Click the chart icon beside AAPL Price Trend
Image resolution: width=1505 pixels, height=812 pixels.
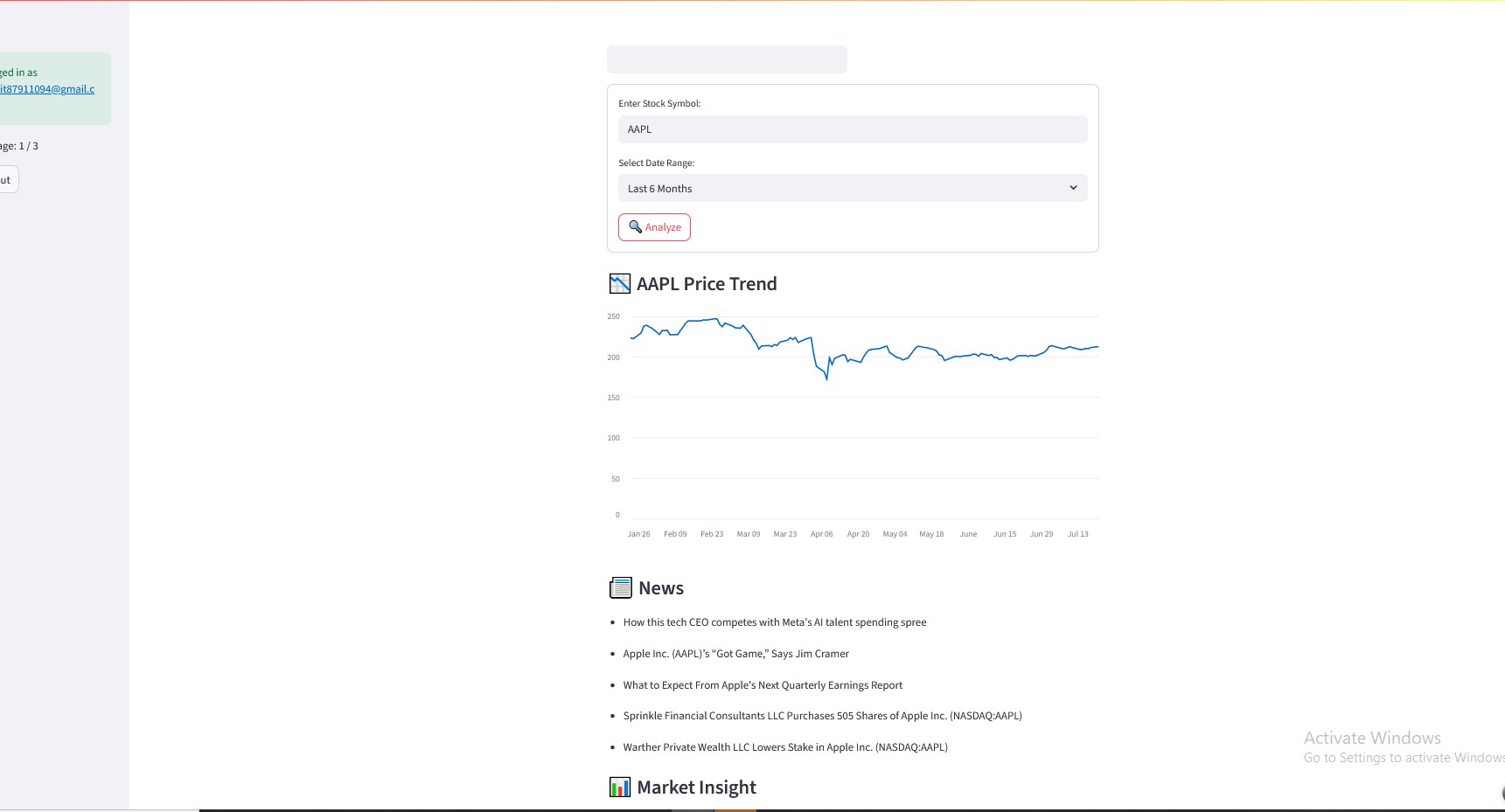pos(620,283)
